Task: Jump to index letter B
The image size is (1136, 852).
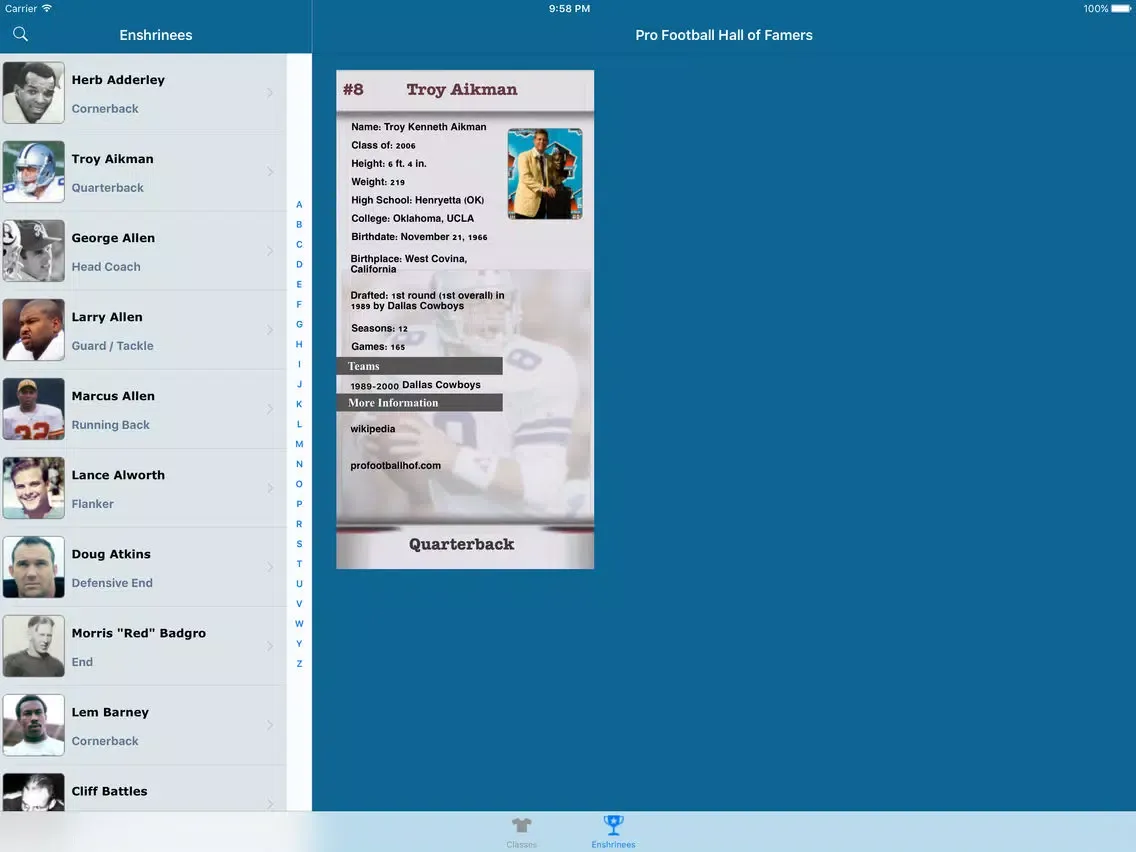Action: click(x=299, y=225)
